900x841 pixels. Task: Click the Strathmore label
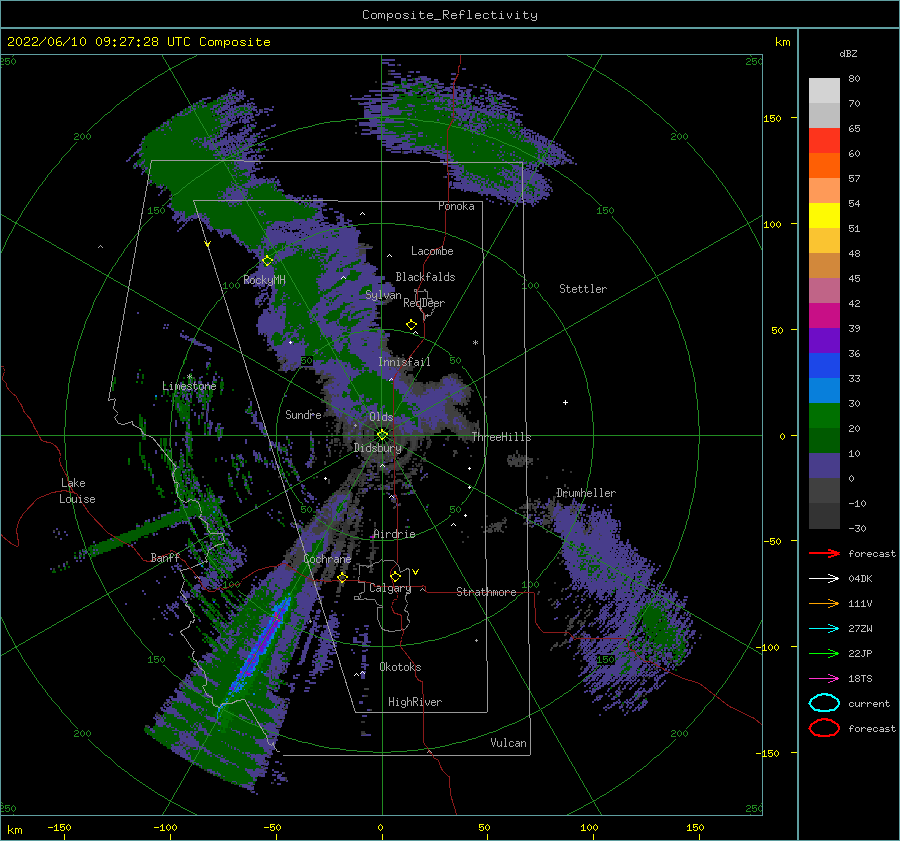[x=486, y=592]
